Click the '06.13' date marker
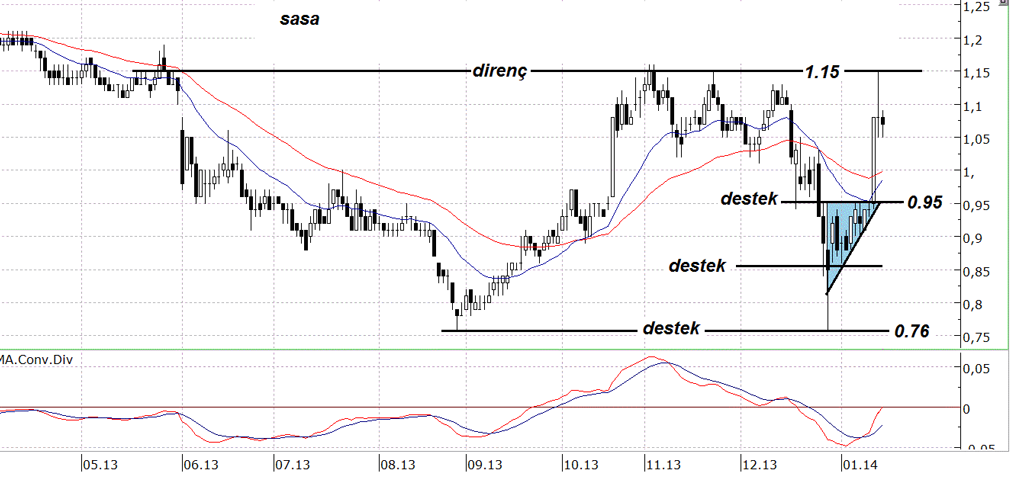 click(200, 466)
